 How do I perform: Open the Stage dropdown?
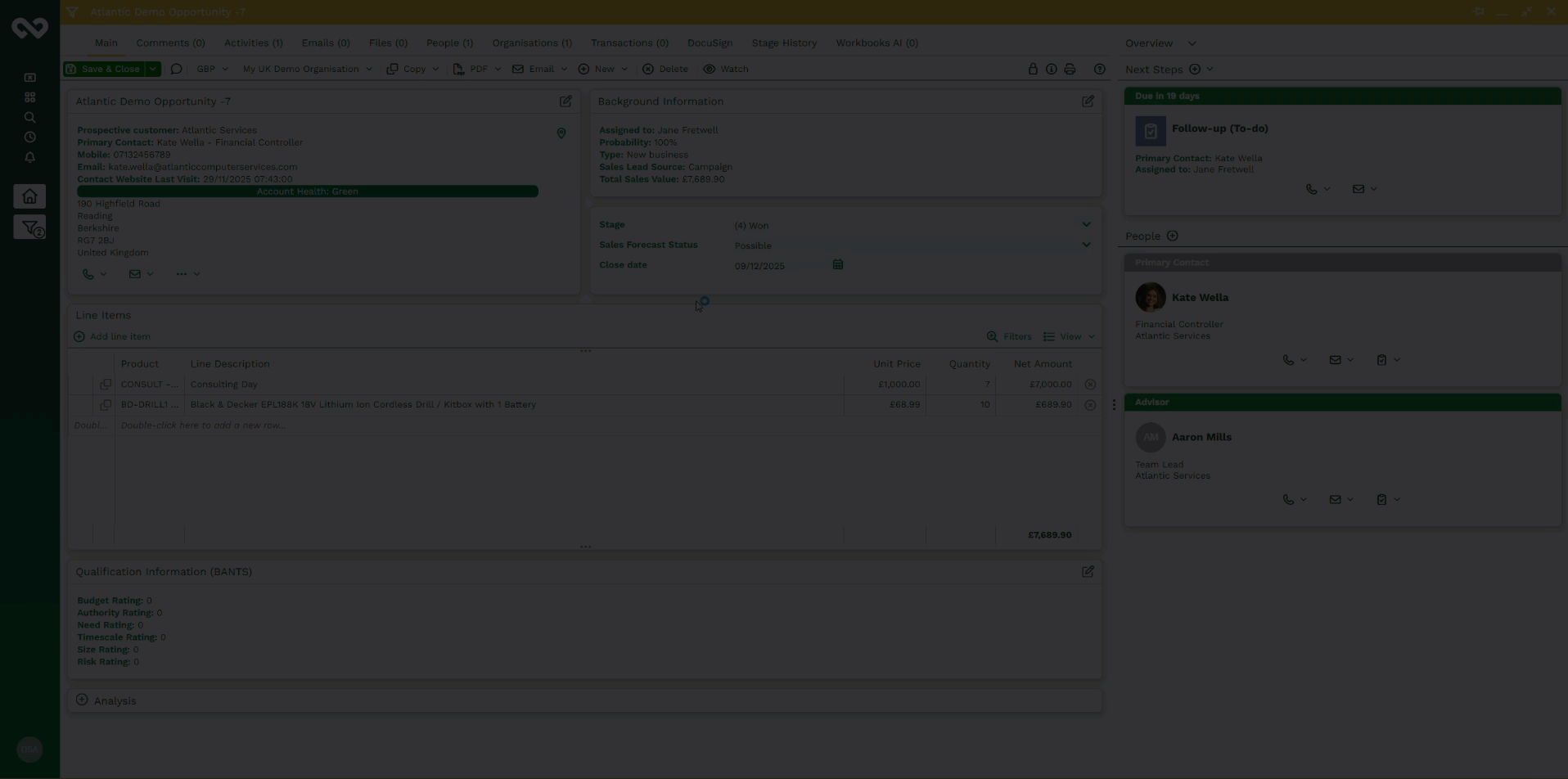[x=1085, y=225]
